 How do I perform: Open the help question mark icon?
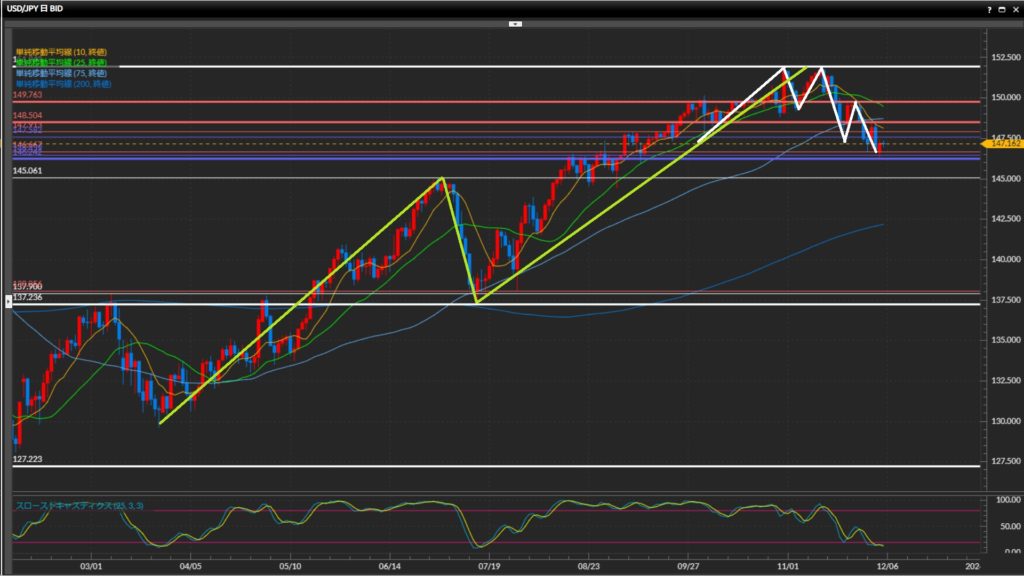(988, 7)
